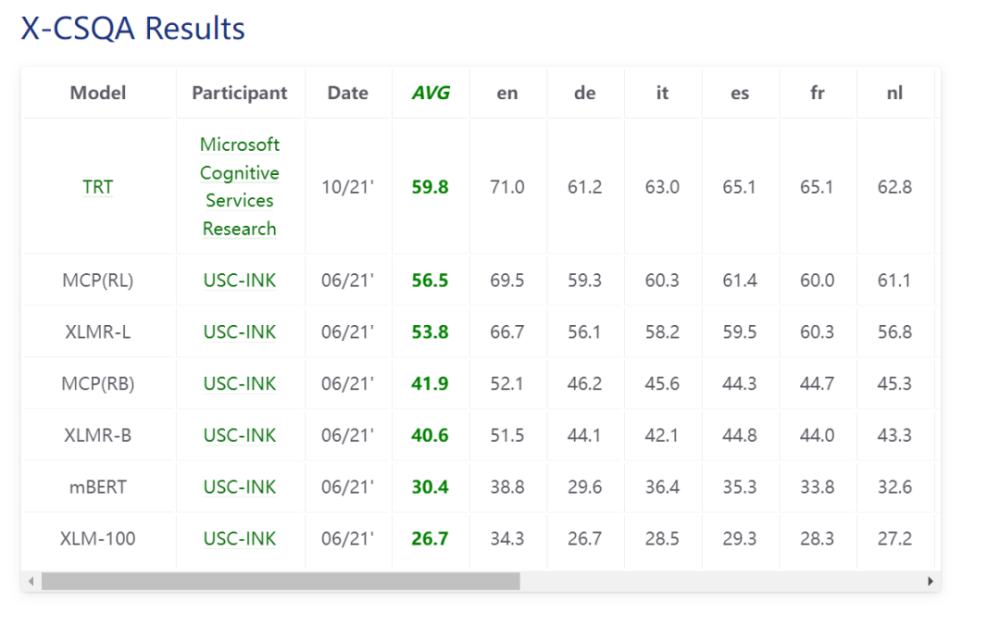Click the AVG column header
Viewport: 1000px width, 625px height.
(430, 93)
